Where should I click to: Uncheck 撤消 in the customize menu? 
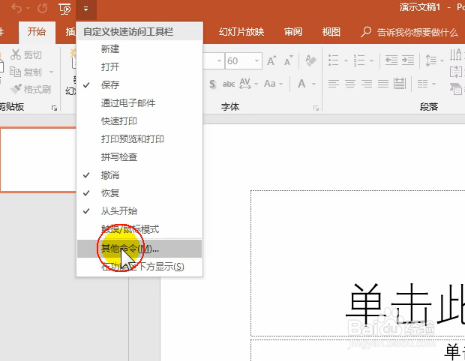[139, 175]
